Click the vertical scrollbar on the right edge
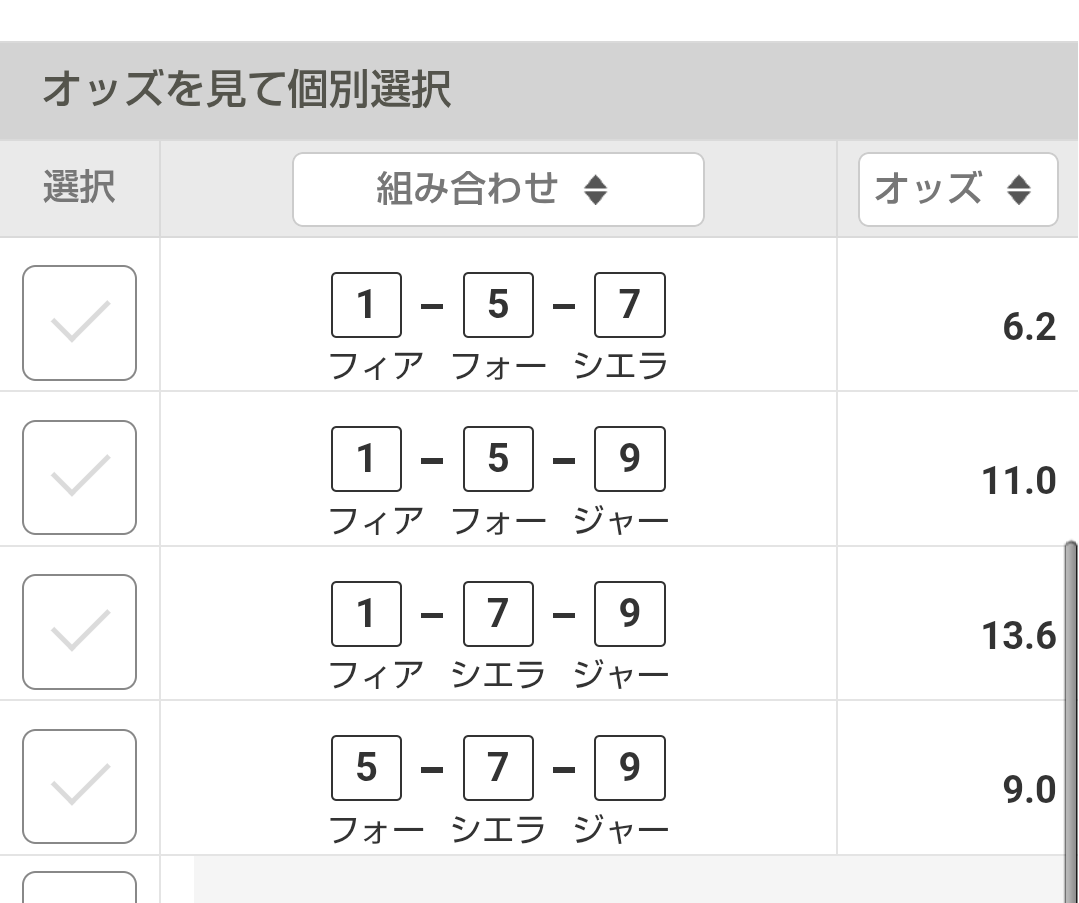 (x=1071, y=700)
